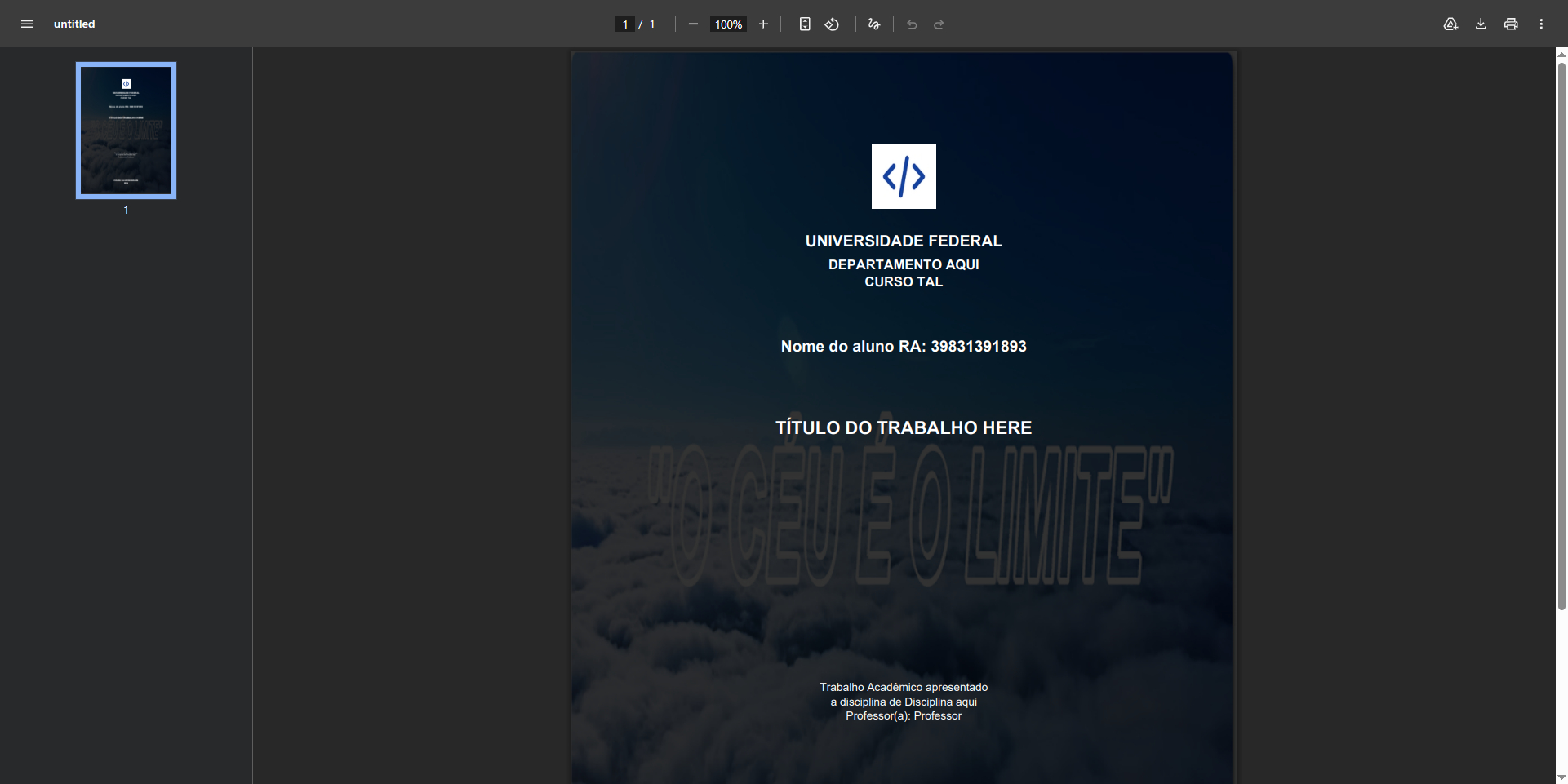1568x784 pixels.
Task: Click the 100% zoom level field
Action: 728,24
